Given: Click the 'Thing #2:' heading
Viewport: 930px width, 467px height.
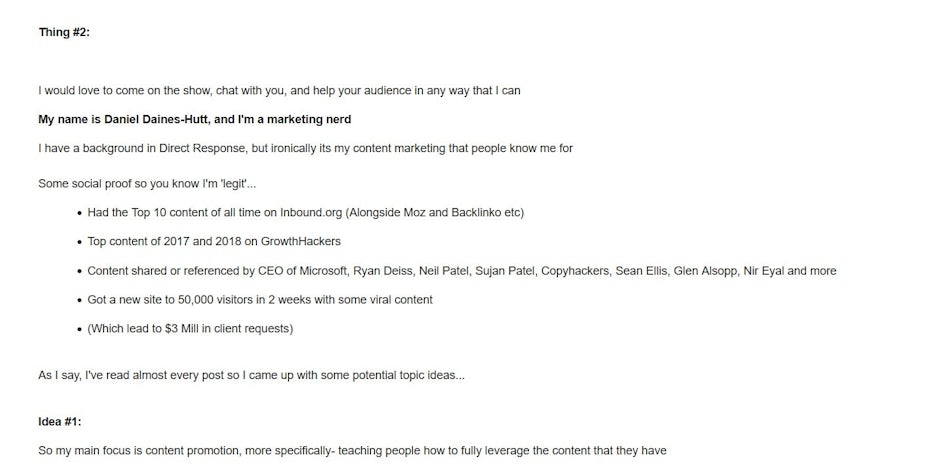Looking at the screenshot, I should pos(64,32).
